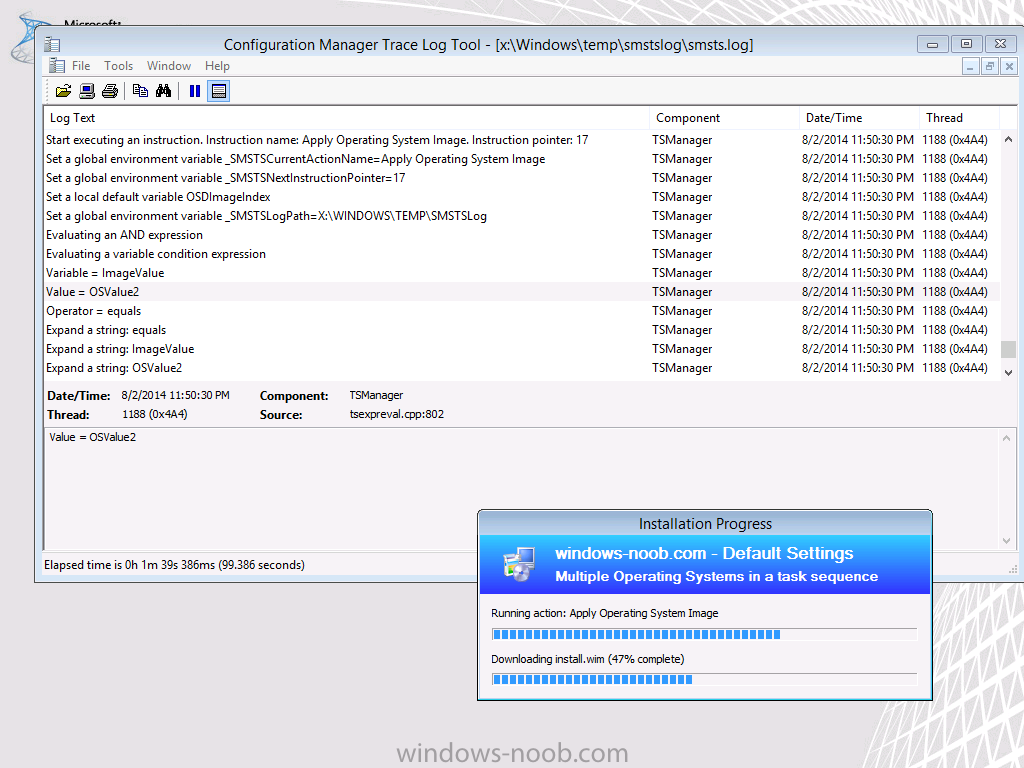Click 'Downloading install.wim (47% complete)' text
The width and height of the screenshot is (1024, 768).
588,659
